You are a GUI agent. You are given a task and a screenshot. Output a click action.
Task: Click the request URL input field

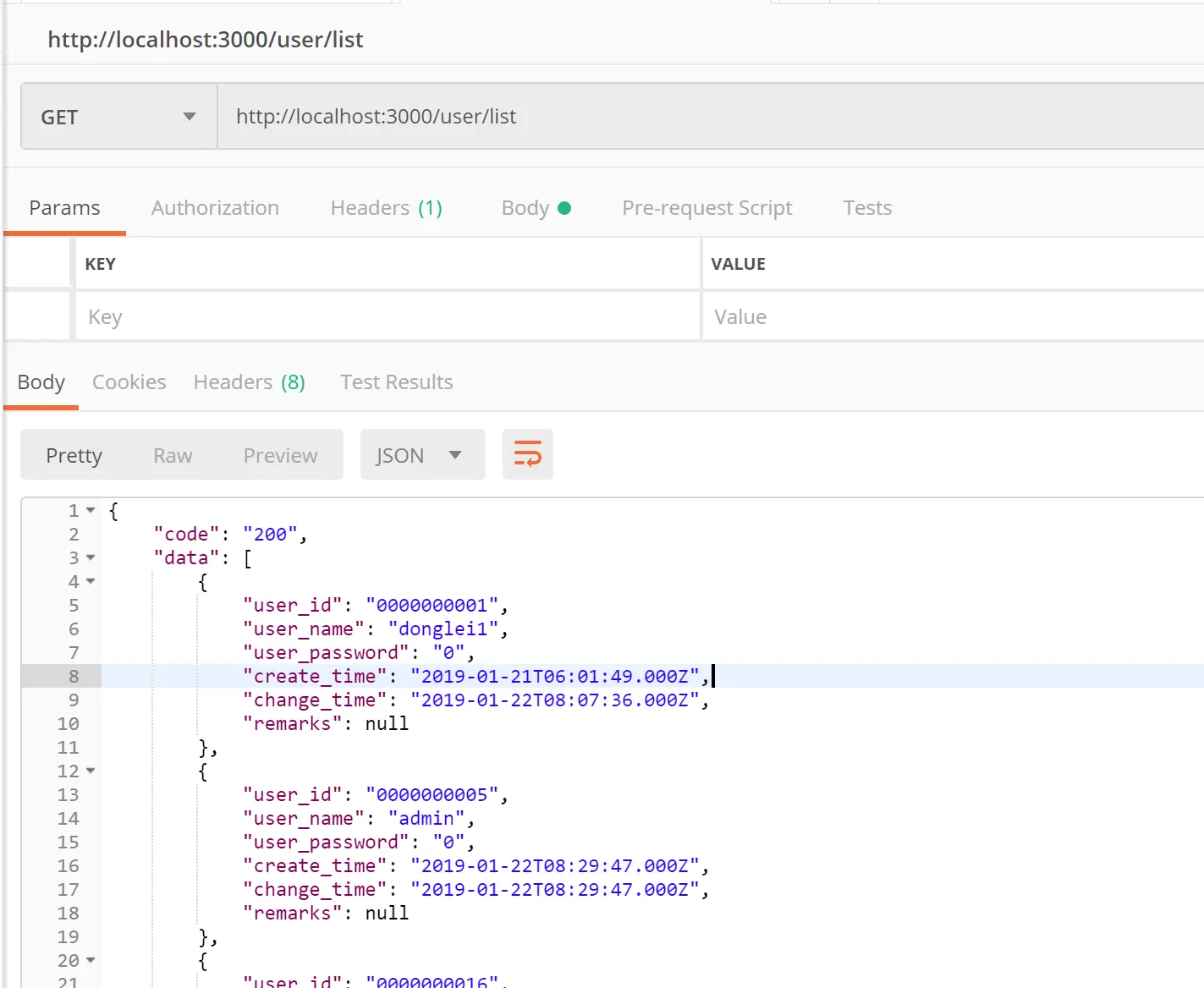[711, 117]
